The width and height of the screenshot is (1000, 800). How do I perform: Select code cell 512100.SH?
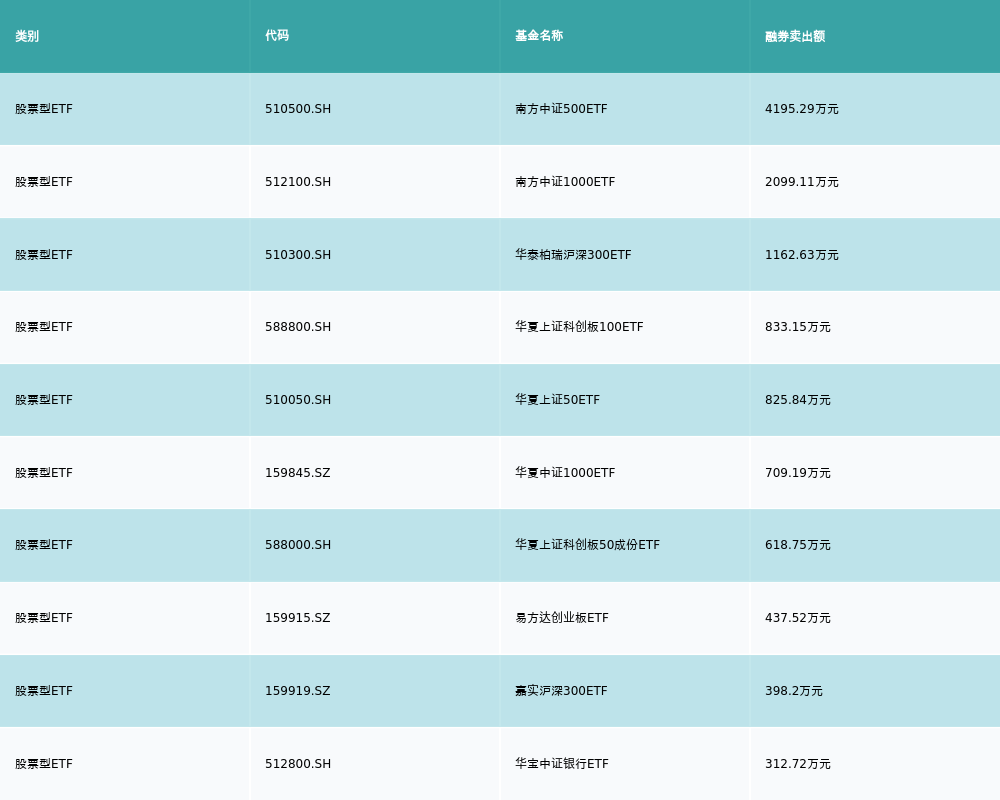pyautogui.click(x=298, y=182)
